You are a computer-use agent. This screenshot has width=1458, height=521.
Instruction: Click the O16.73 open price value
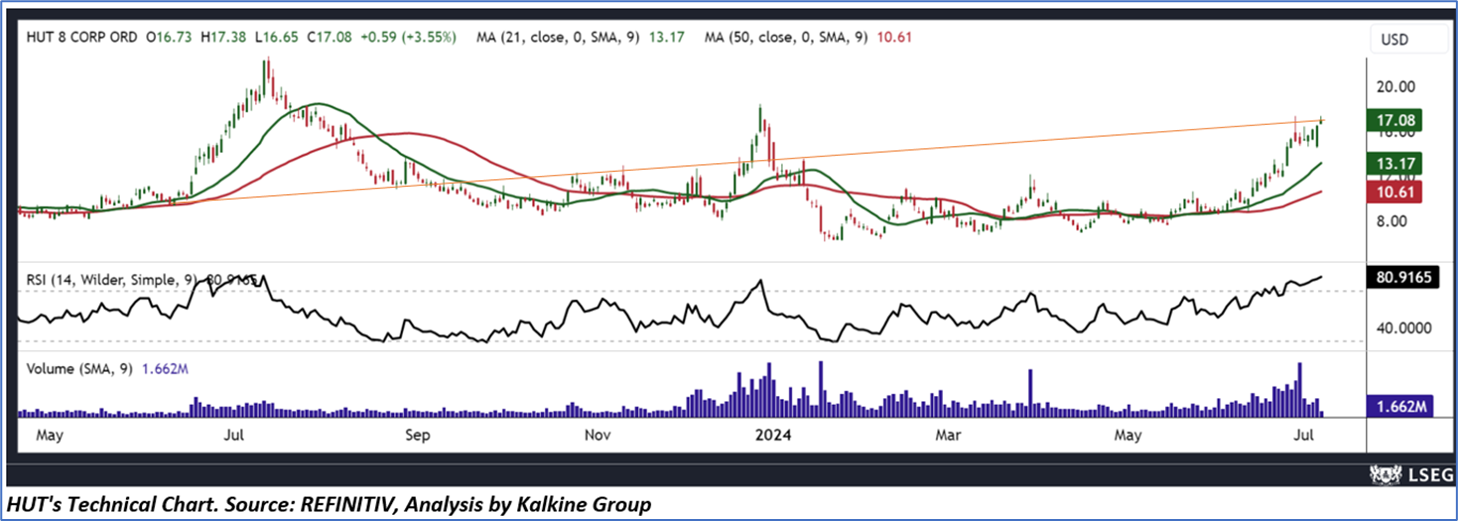(169, 37)
